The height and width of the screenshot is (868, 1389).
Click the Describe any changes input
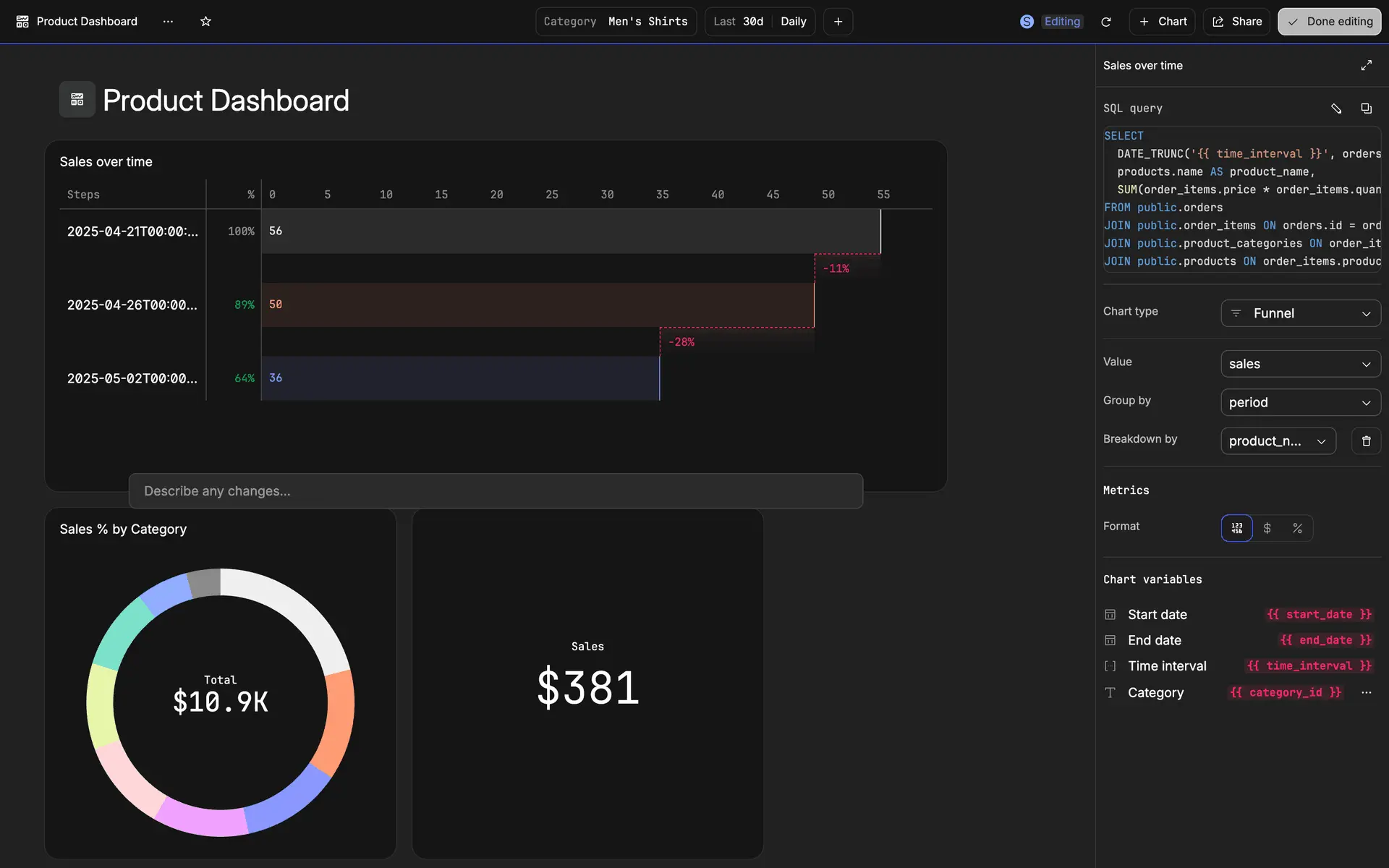pyautogui.click(x=496, y=491)
